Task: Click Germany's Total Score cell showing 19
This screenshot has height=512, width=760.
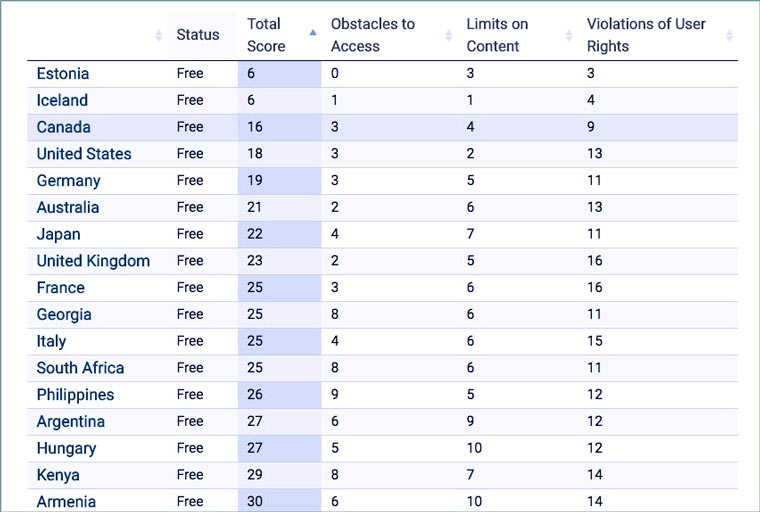Action: click(279, 181)
